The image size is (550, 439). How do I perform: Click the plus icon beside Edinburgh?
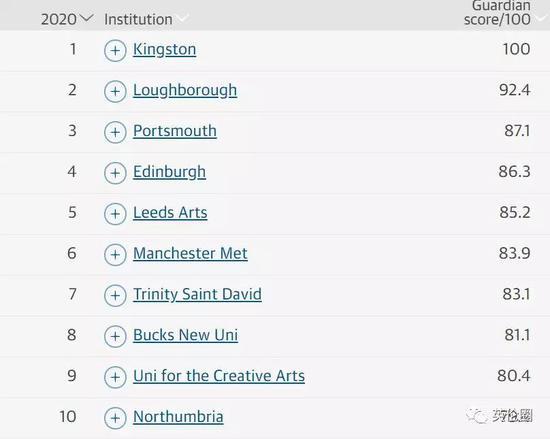115,173
